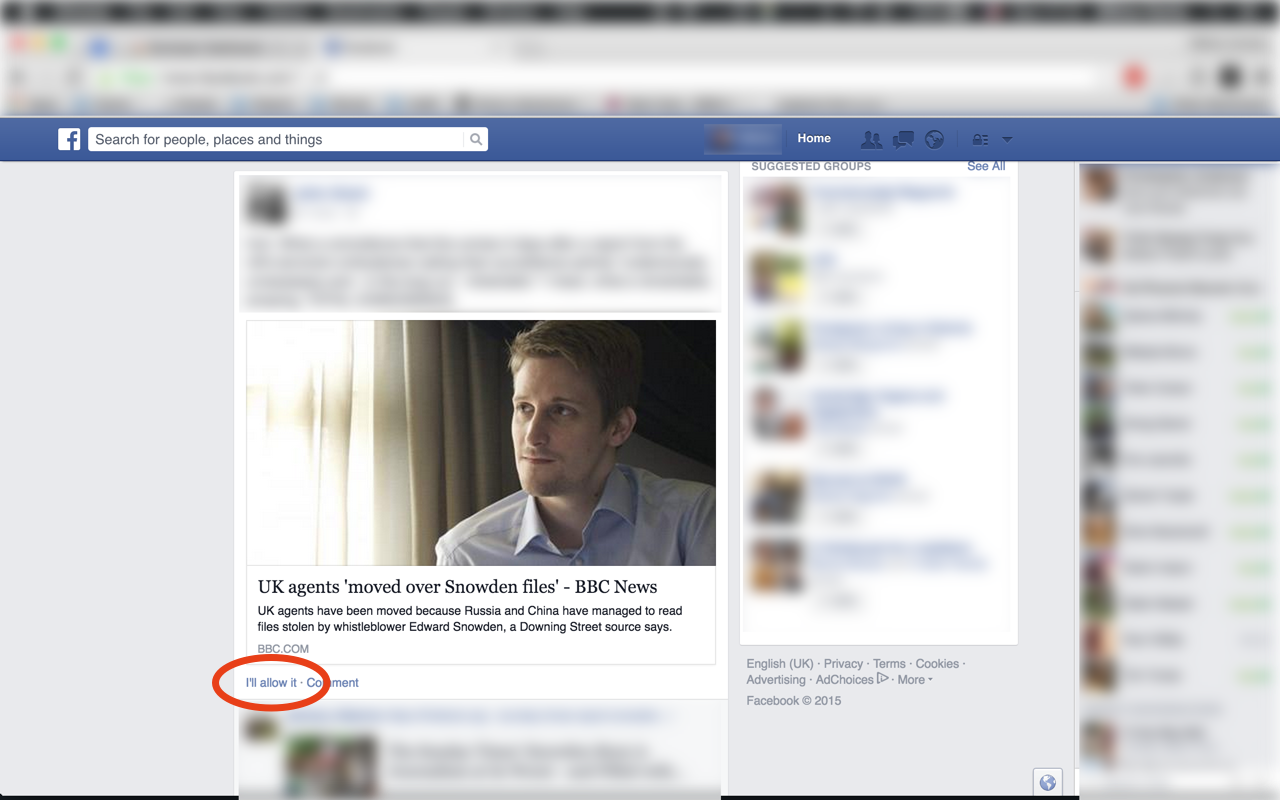Click the magnifier search icon

point(476,139)
